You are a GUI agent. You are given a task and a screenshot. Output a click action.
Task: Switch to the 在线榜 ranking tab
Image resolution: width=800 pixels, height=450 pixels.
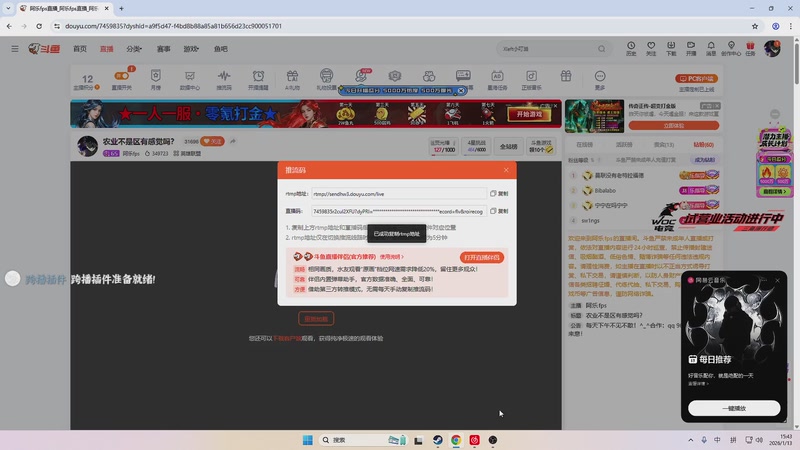click(x=584, y=145)
